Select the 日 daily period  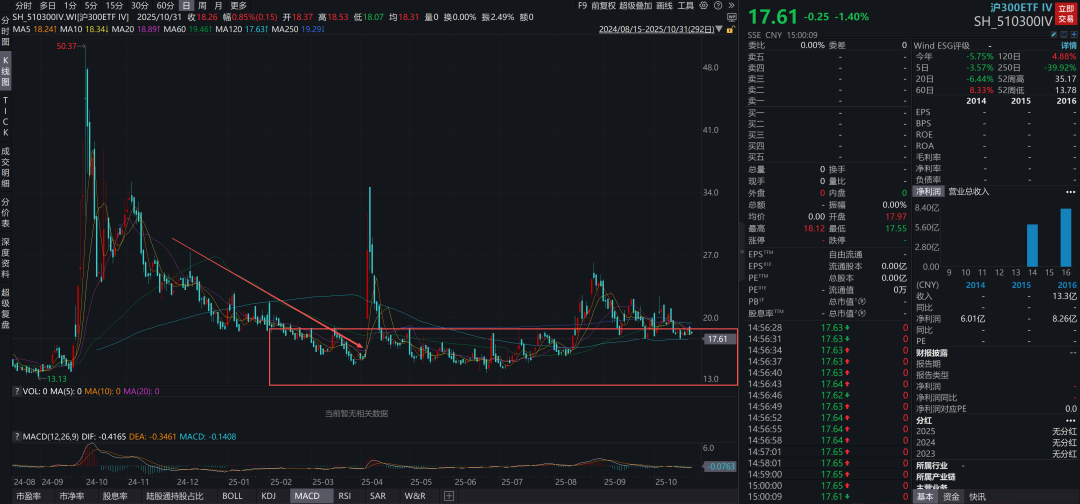(x=187, y=6)
